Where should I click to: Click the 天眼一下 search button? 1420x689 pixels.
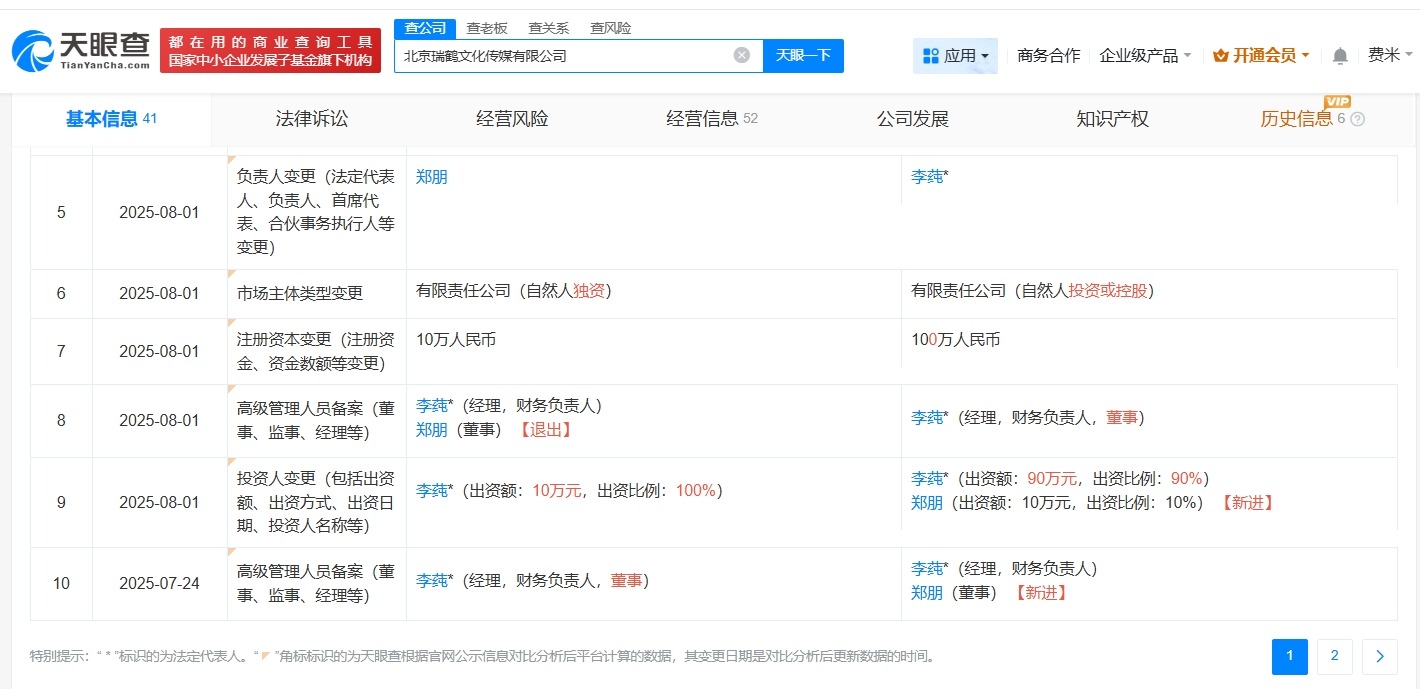tap(803, 55)
